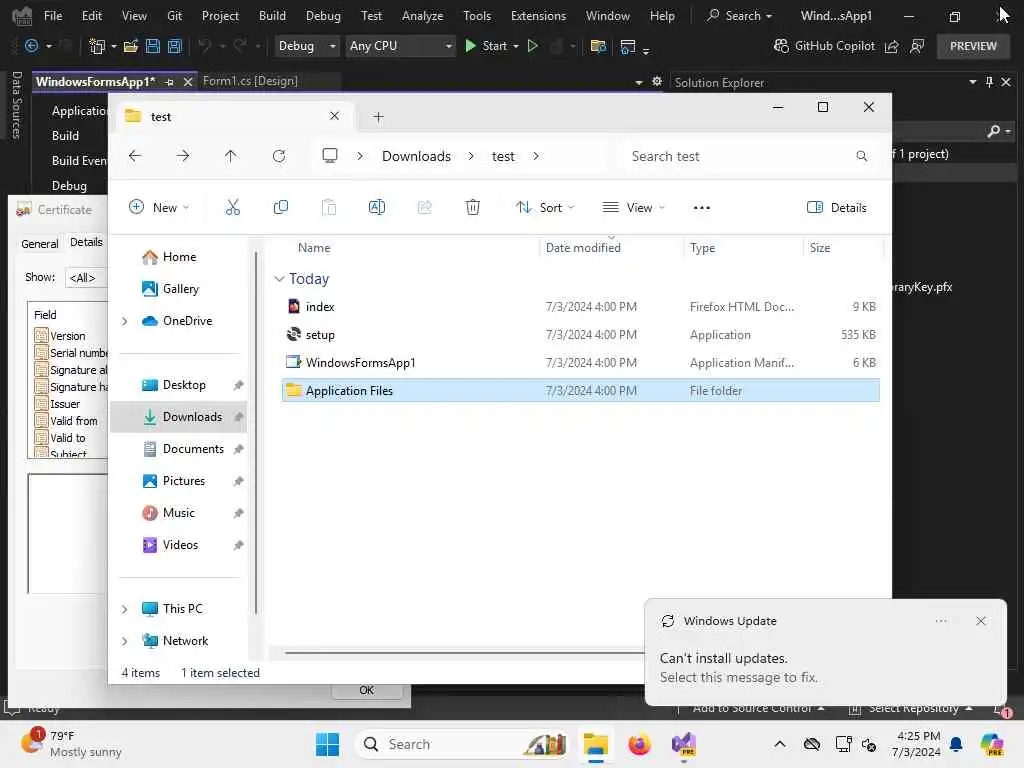1024x768 pixels.
Task: Open the notification bell in system tray
Action: tap(955, 744)
